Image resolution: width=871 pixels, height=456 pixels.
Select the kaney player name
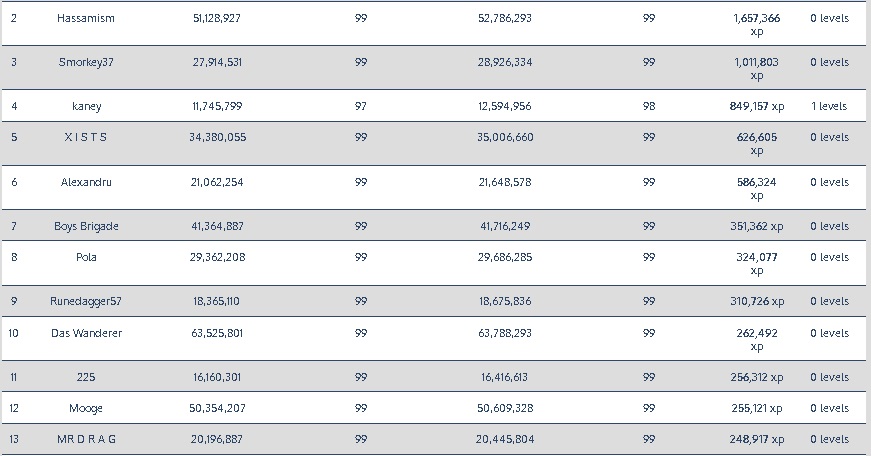click(86, 106)
